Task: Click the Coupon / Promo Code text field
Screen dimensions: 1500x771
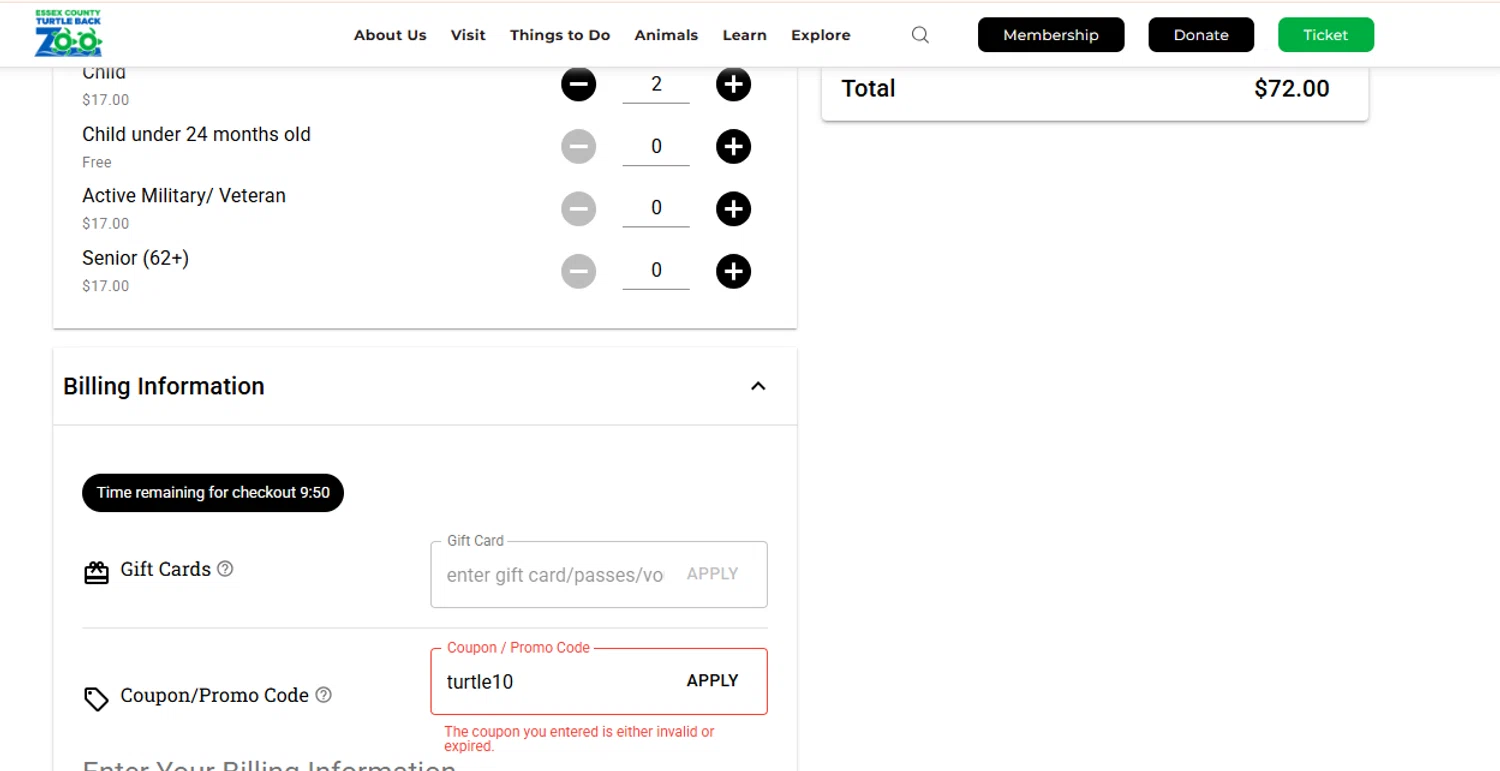Action: pos(555,682)
